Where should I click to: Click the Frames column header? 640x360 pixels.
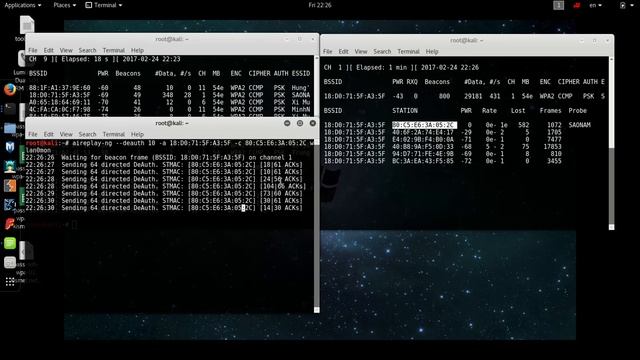click(550, 111)
